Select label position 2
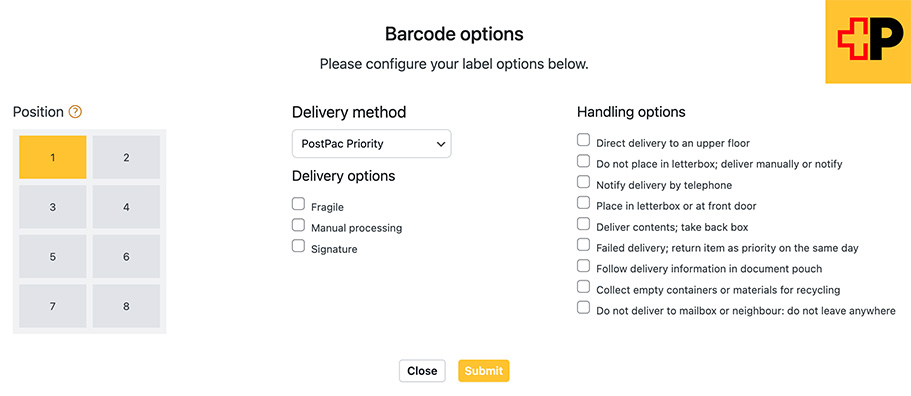This screenshot has width=911, height=396. click(126, 157)
